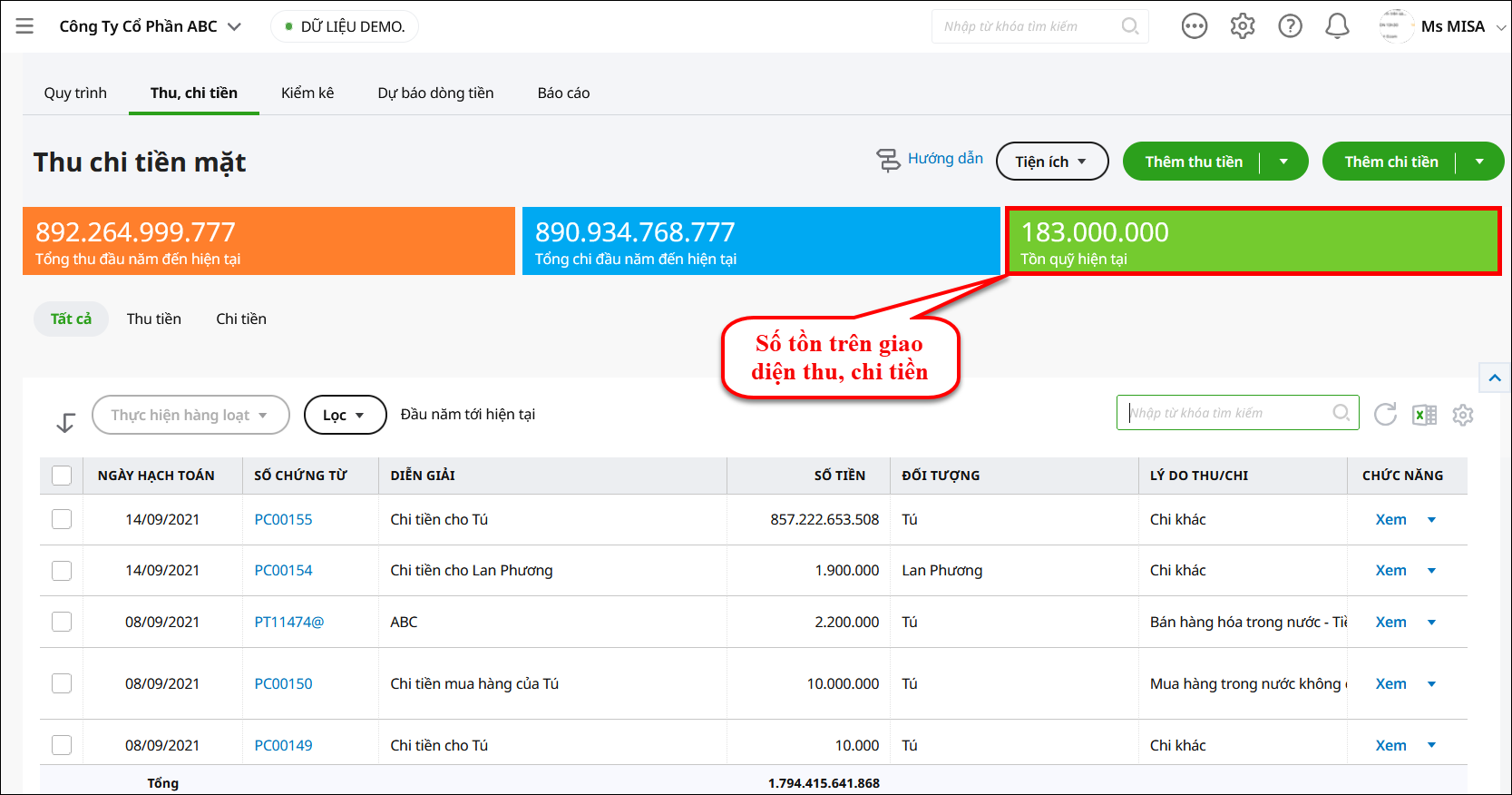Open the notifications bell
Viewport: 1512px width, 795px height.
click(x=1337, y=26)
